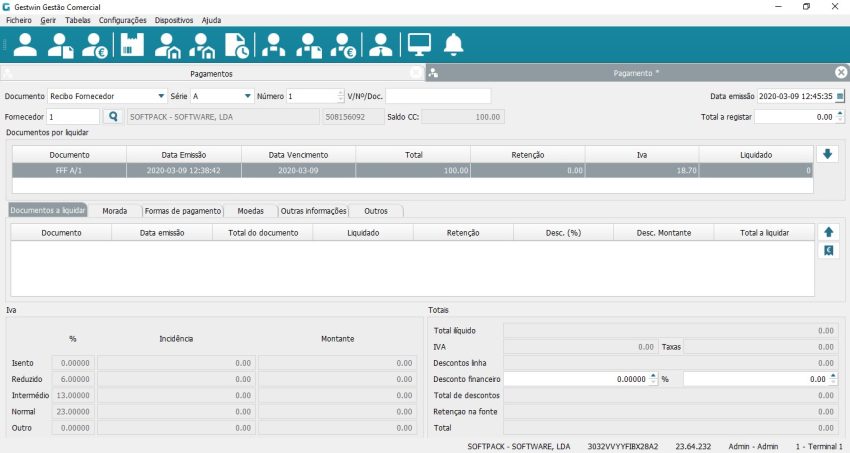Expand the Documento dropdown

(161, 96)
